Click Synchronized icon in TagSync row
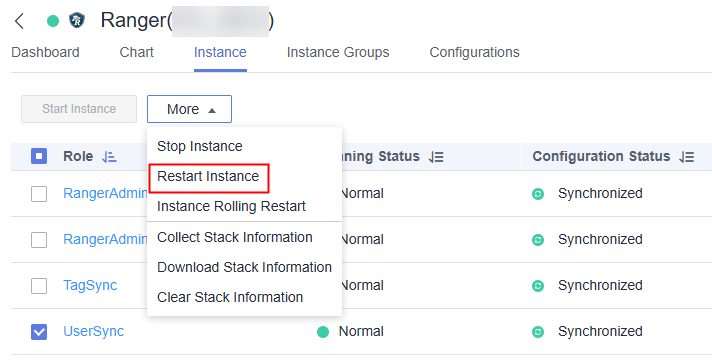Viewport: 712px width, 362px height. [538, 286]
